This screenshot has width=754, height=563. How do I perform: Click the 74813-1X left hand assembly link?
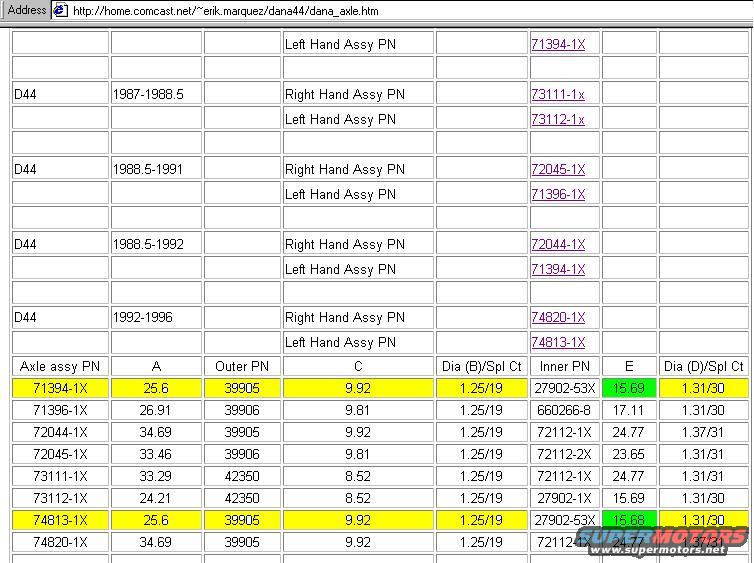(557, 342)
